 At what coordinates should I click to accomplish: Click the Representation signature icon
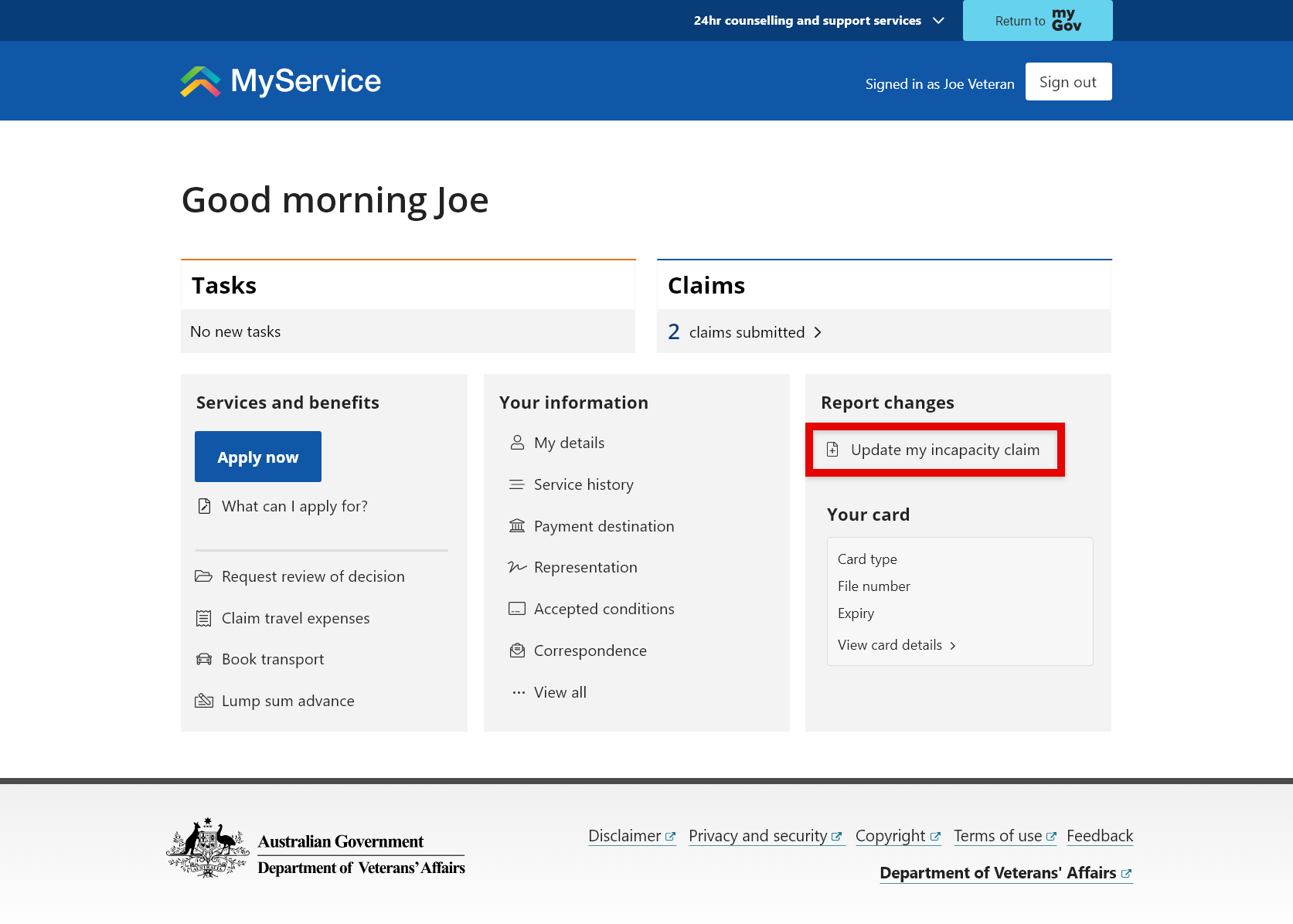(x=516, y=567)
